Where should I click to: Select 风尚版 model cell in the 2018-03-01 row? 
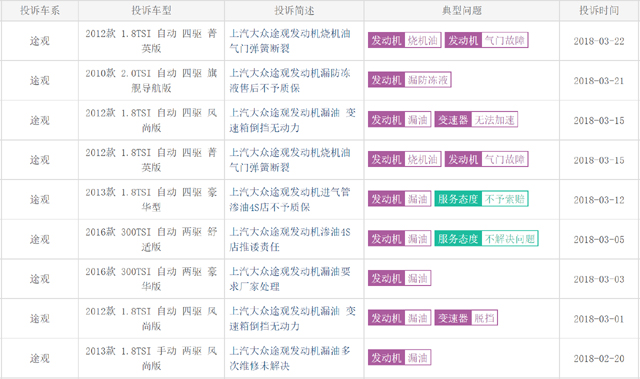pyautogui.click(x=151, y=319)
